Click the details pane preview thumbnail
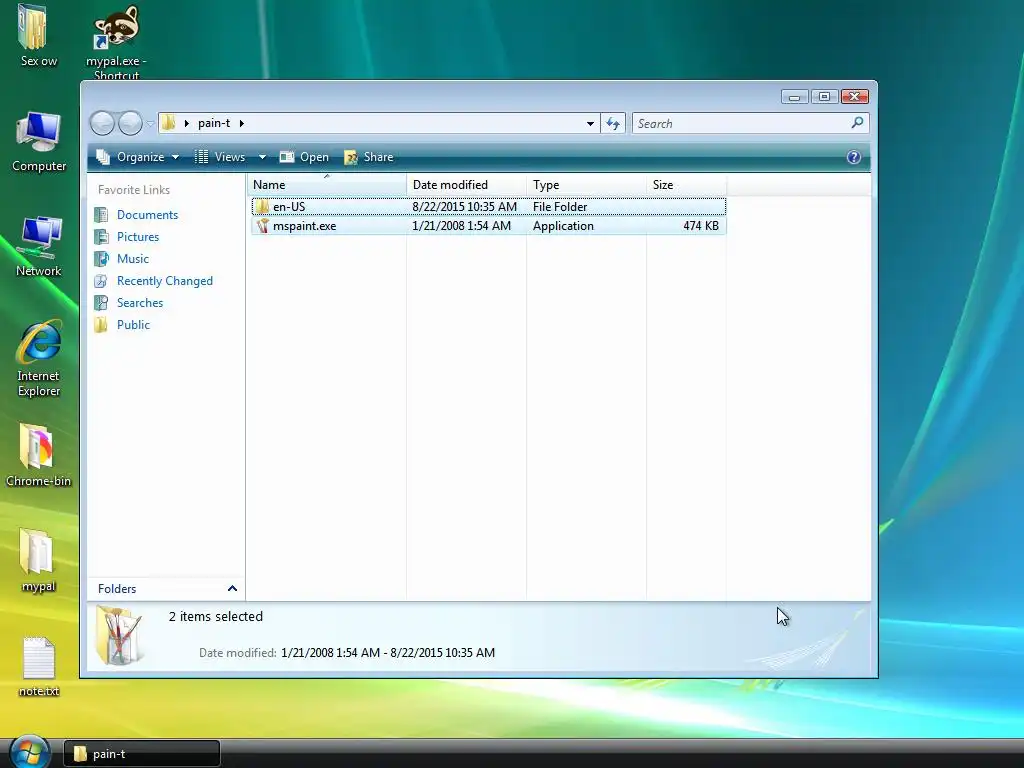Viewport: 1024px width, 768px height. pyautogui.click(x=118, y=634)
